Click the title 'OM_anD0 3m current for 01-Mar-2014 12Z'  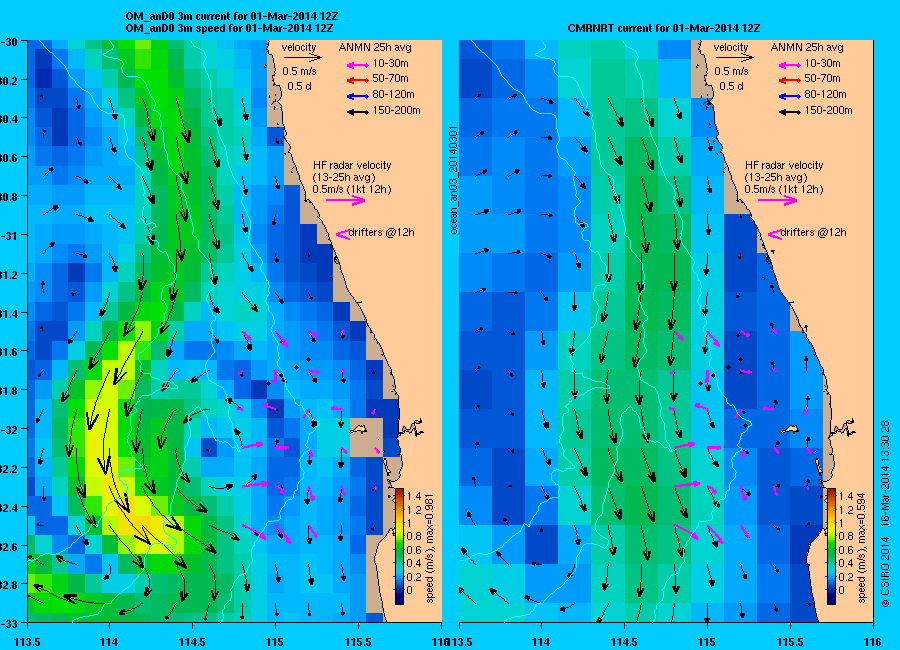(x=232, y=17)
